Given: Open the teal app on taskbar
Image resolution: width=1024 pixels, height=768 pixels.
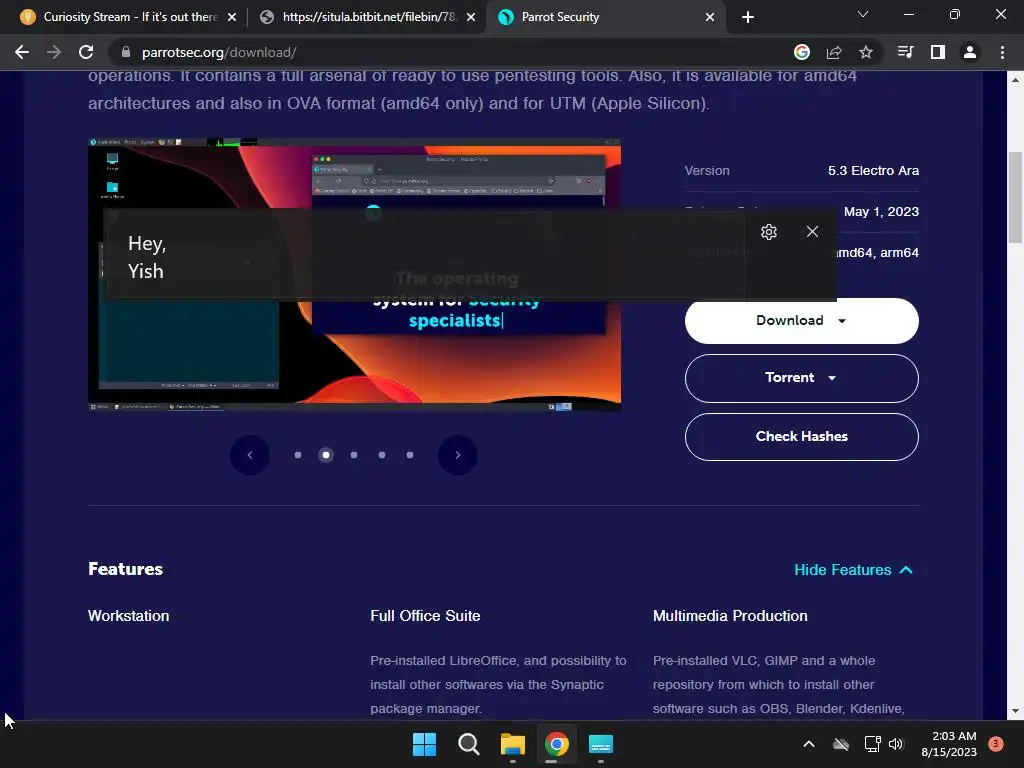Looking at the screenshot, I should [x=601, y=744].
